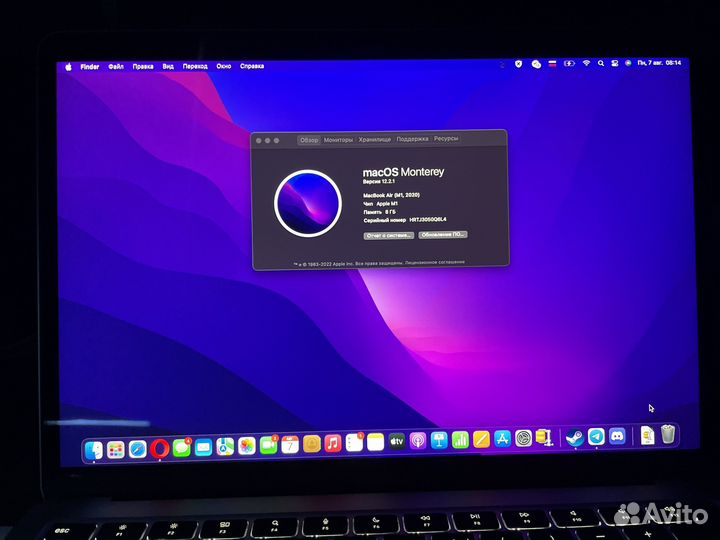Open the Russian flag input source menu
720x540 pixels.
coord(552,64)
